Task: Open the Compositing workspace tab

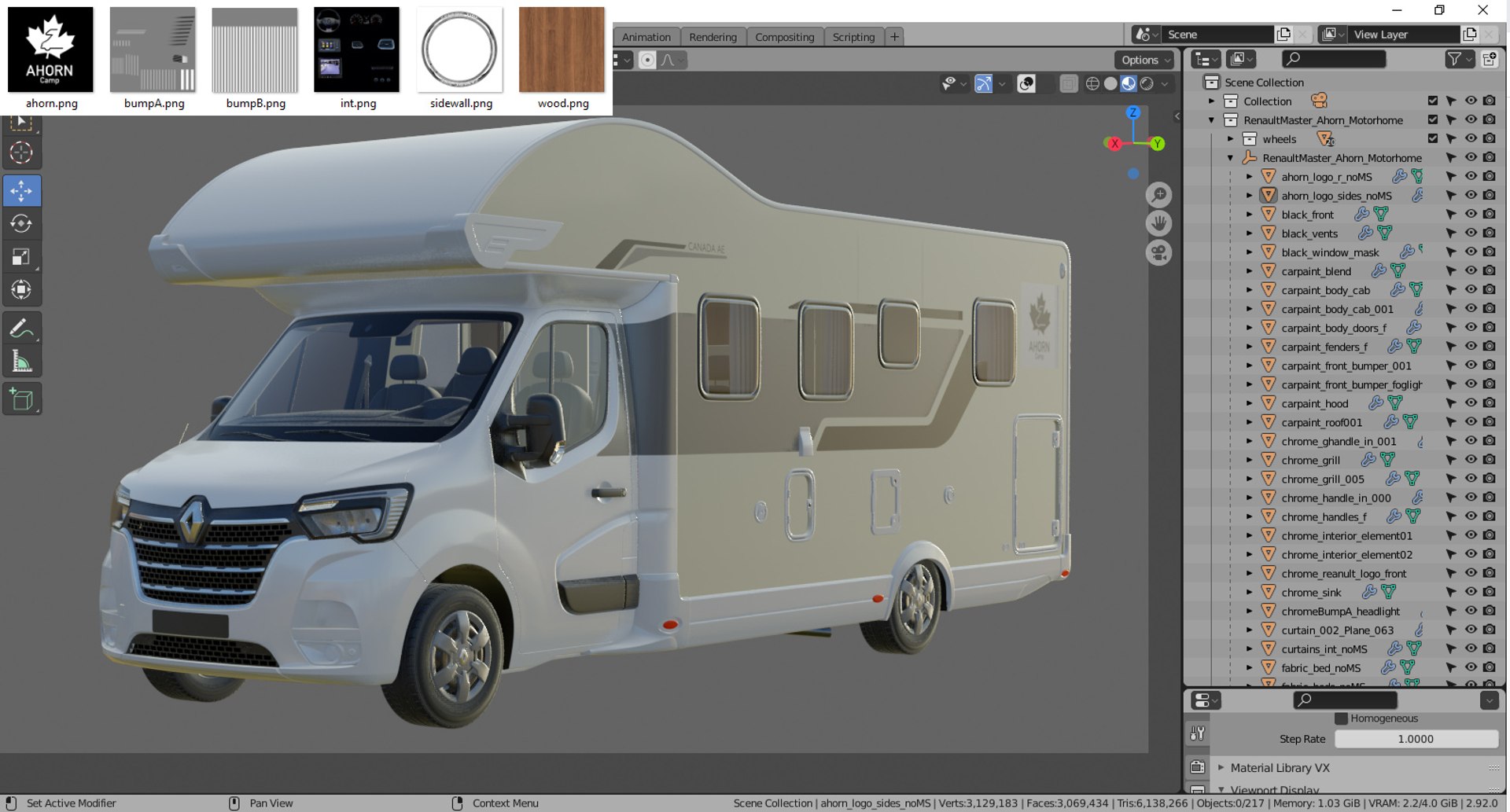Action: point(784,37)
